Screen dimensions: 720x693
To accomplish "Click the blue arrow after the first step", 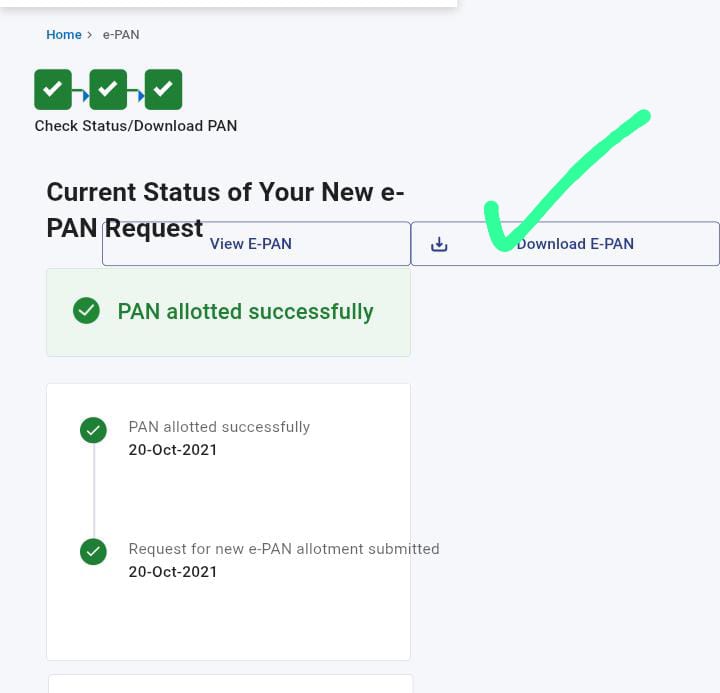I will point(85,96).
